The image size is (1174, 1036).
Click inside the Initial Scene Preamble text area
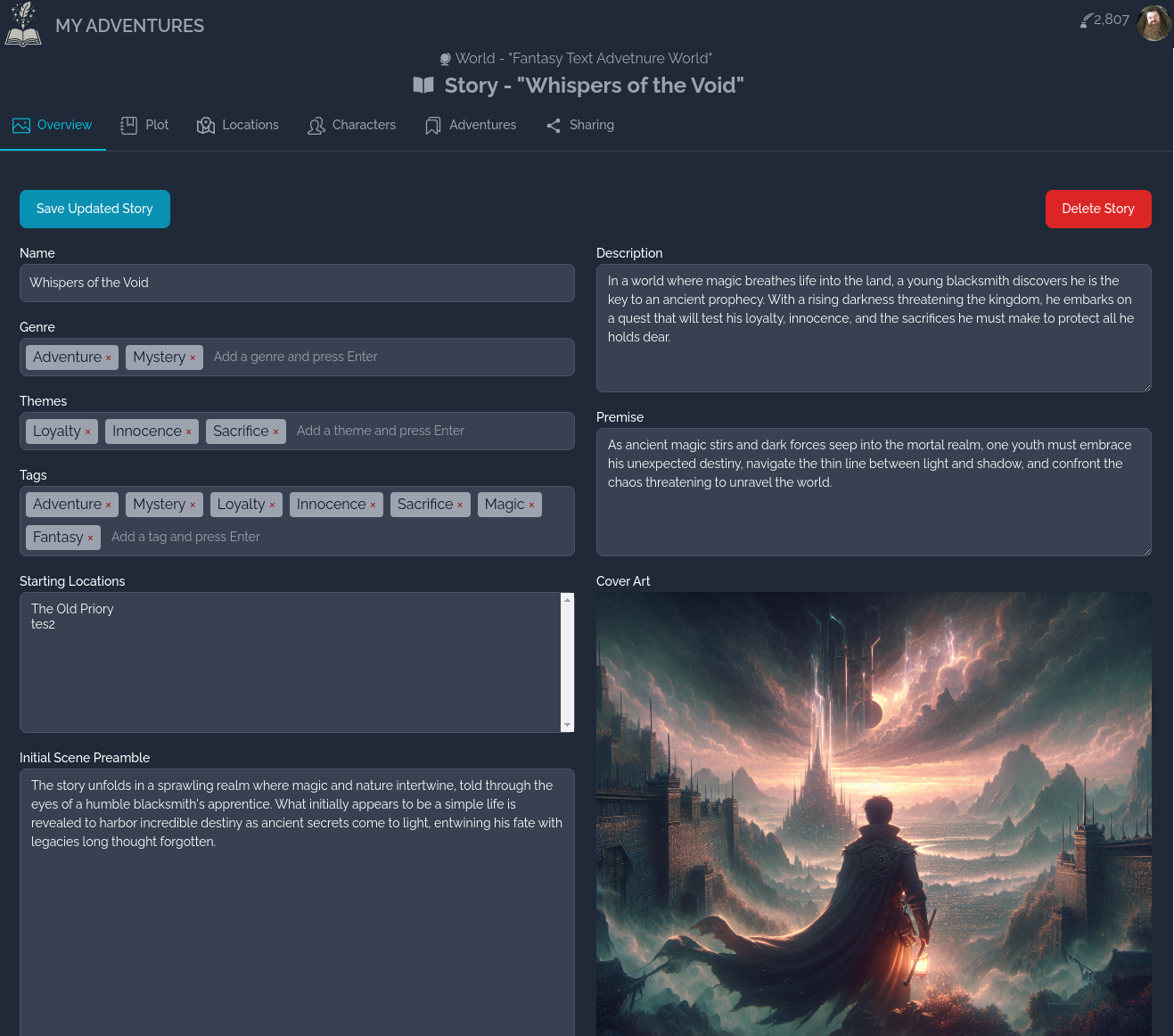pyautogui.click(x=297, y=902)
